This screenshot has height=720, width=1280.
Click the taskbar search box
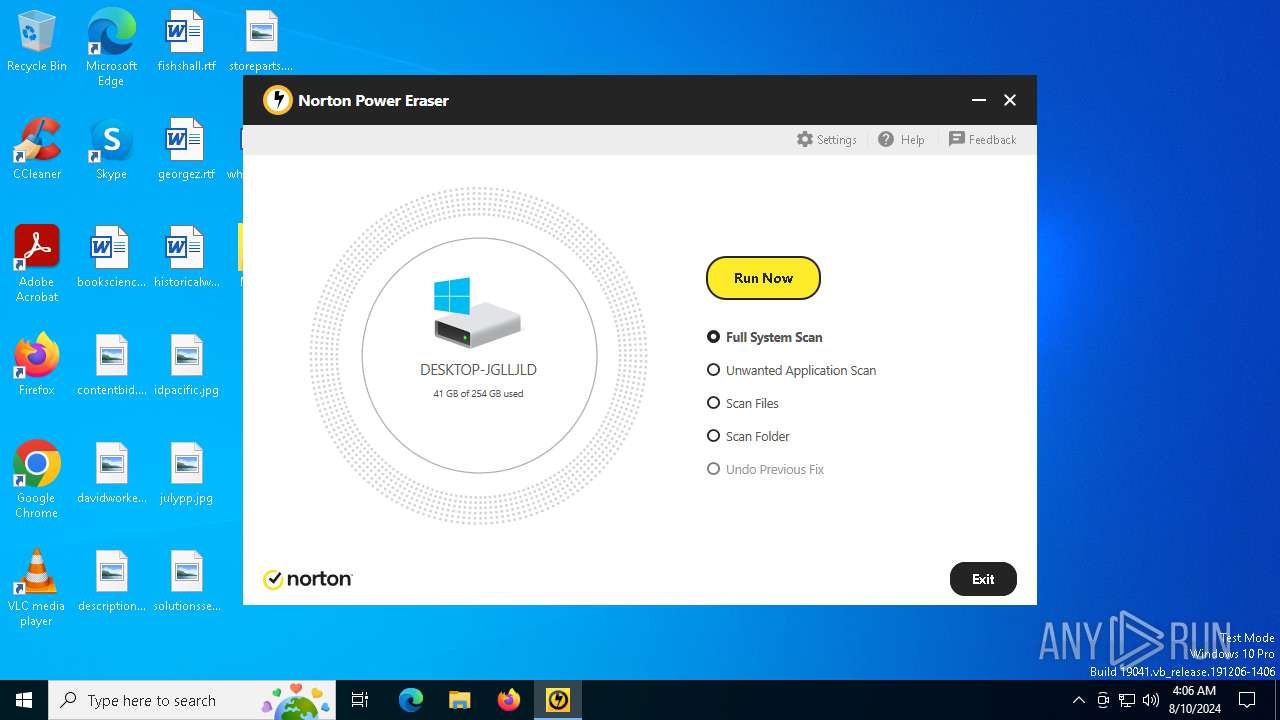[x=194, y=700]
